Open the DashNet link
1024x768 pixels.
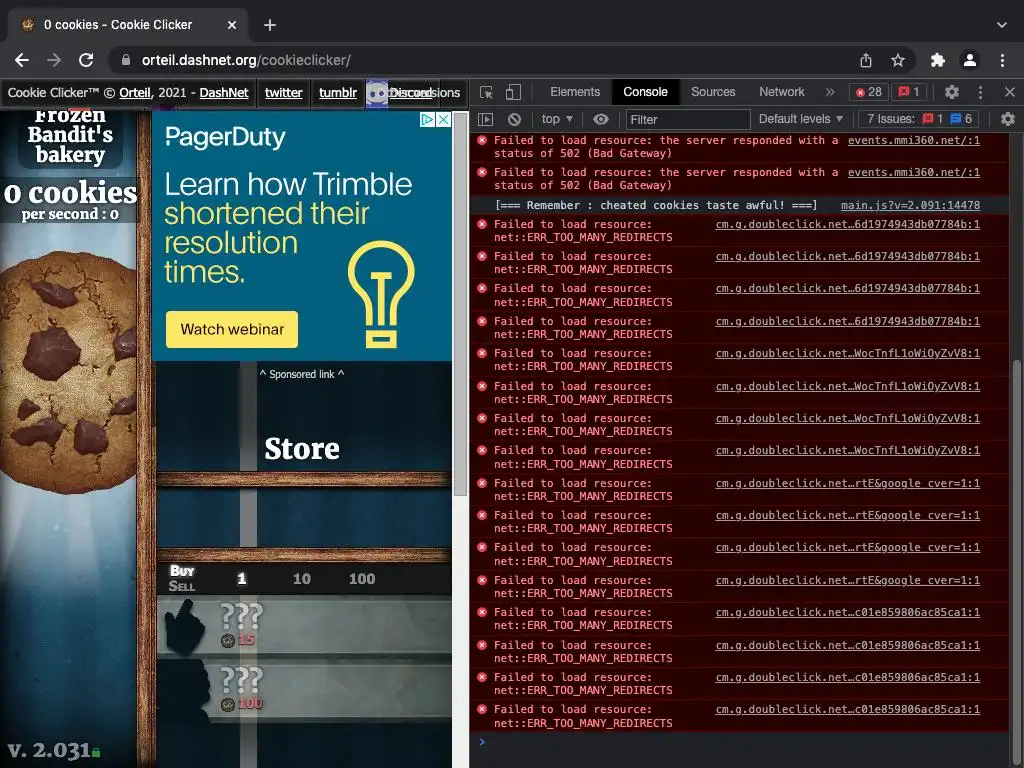(224, 93)
